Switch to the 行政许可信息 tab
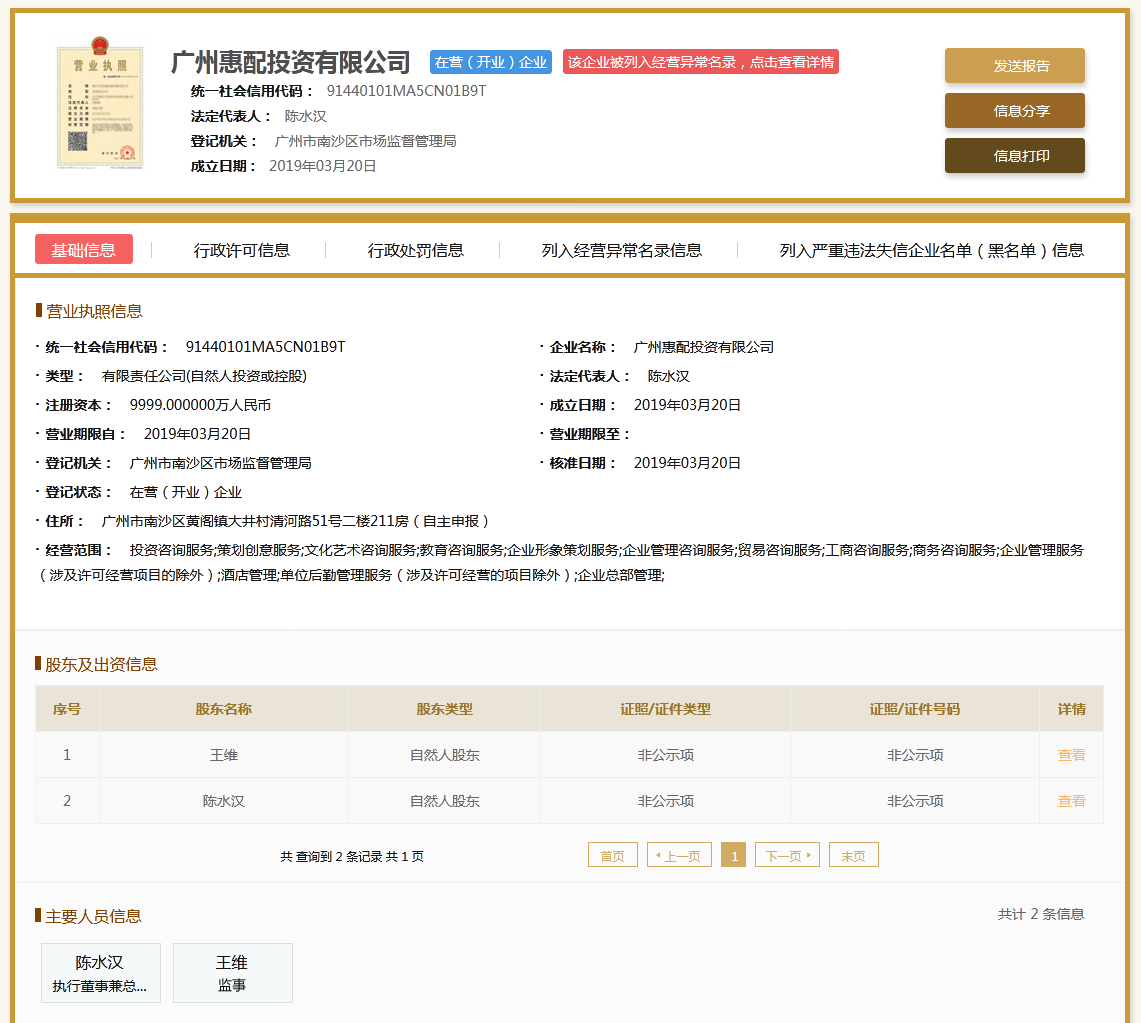Image resolution: width=1141 pixels, height=1023 pixels. 242,250
